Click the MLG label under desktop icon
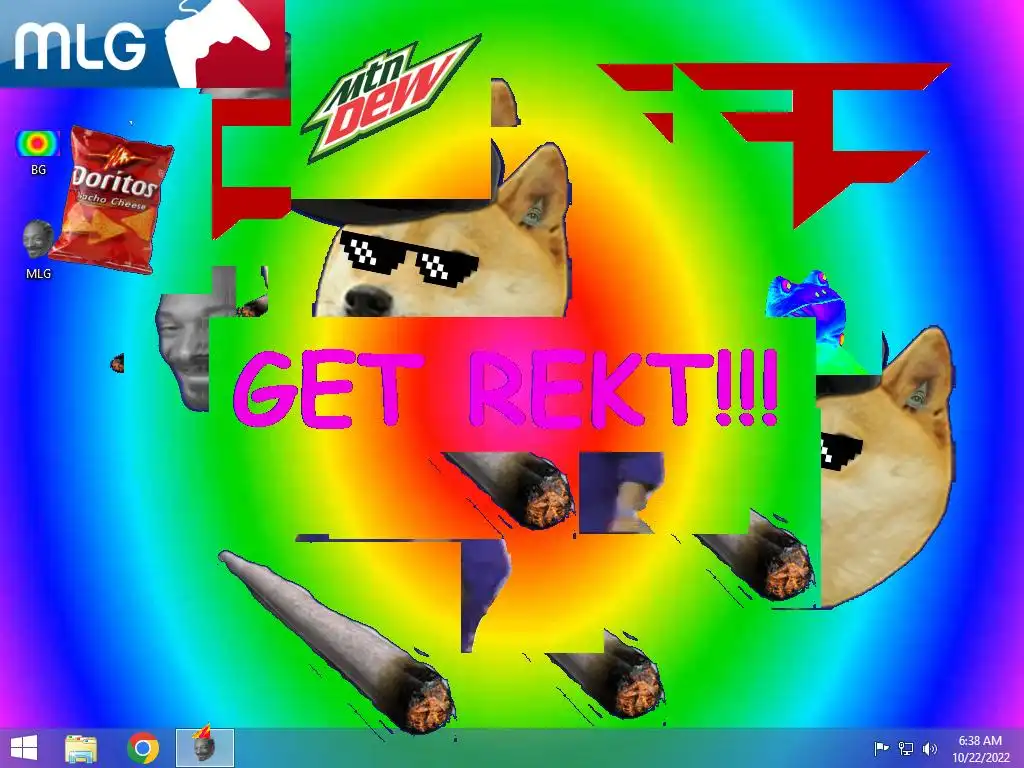Viewport: 1024px width, 768px height. point(39,274)
